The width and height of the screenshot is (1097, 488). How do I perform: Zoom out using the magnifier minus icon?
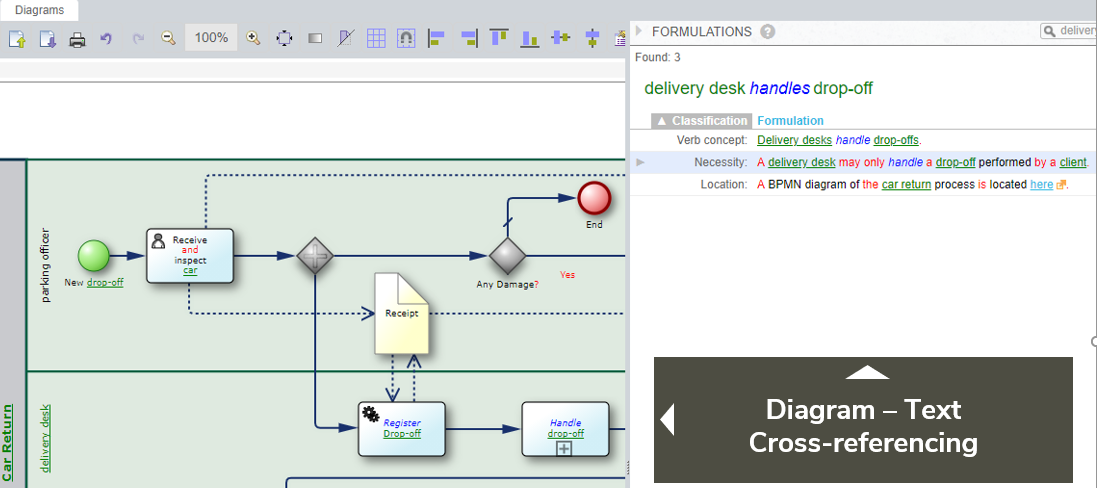click(168, 39)
